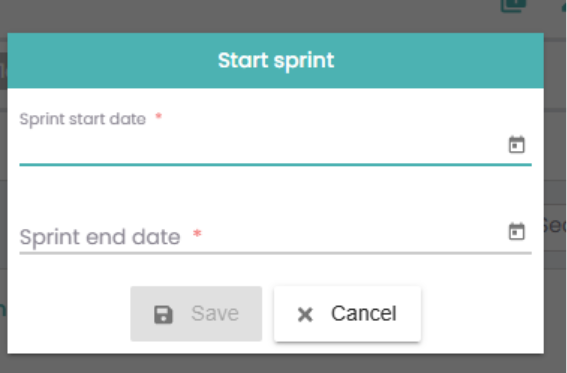The image size is (567, 373).
Task: Click the Cancel button
Action: [347, 314]
